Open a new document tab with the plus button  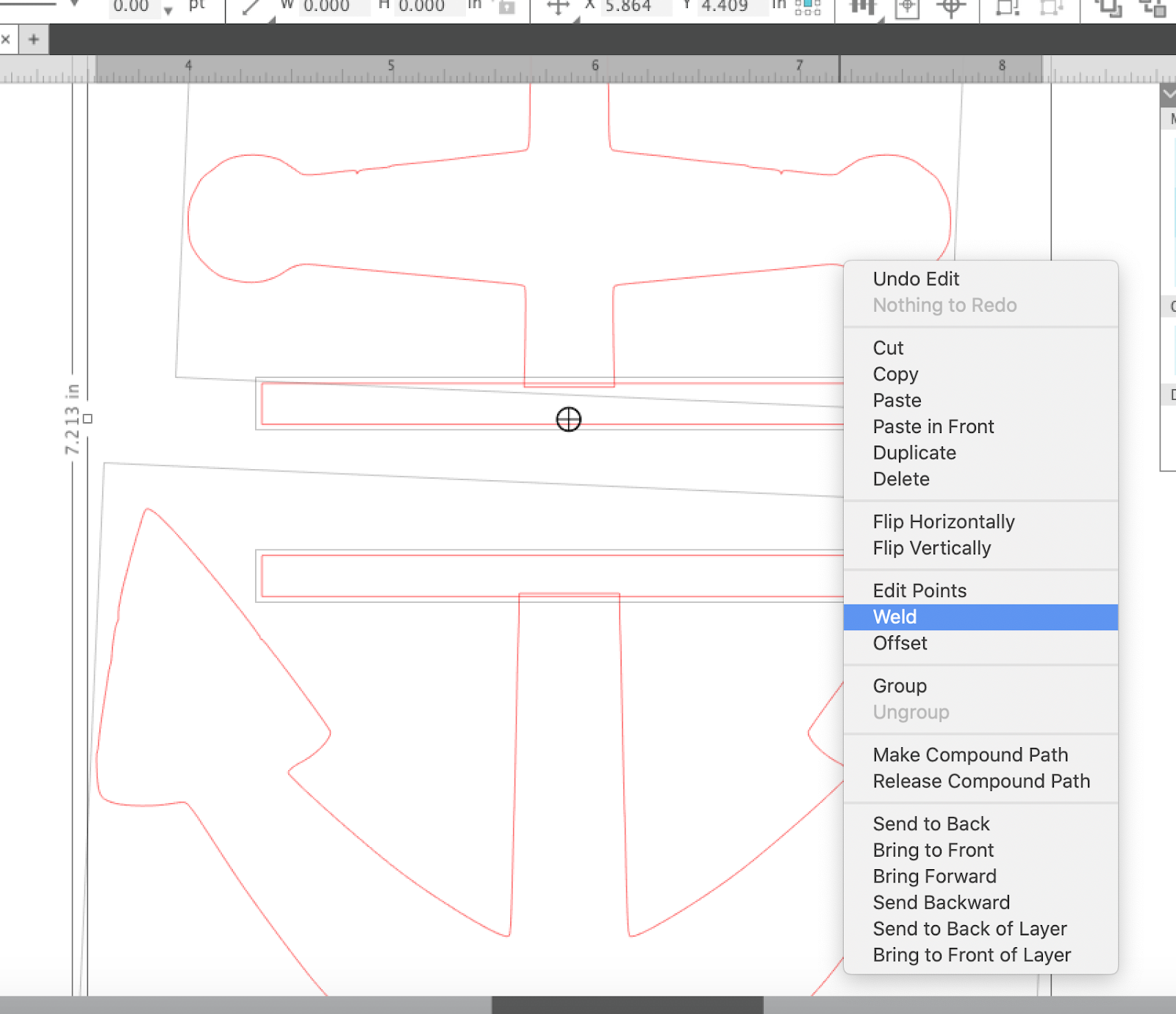[33, 40]
